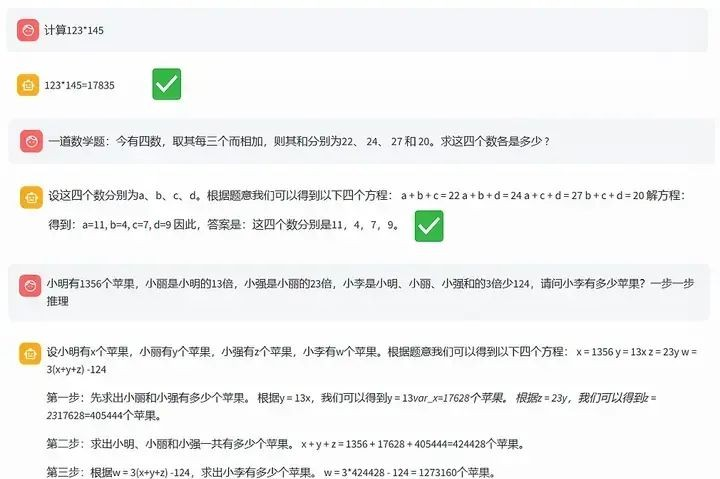720x479 pixels.
Task: Click the reply line starting "设小明有x个苹果"
Action: coord(372,352)
